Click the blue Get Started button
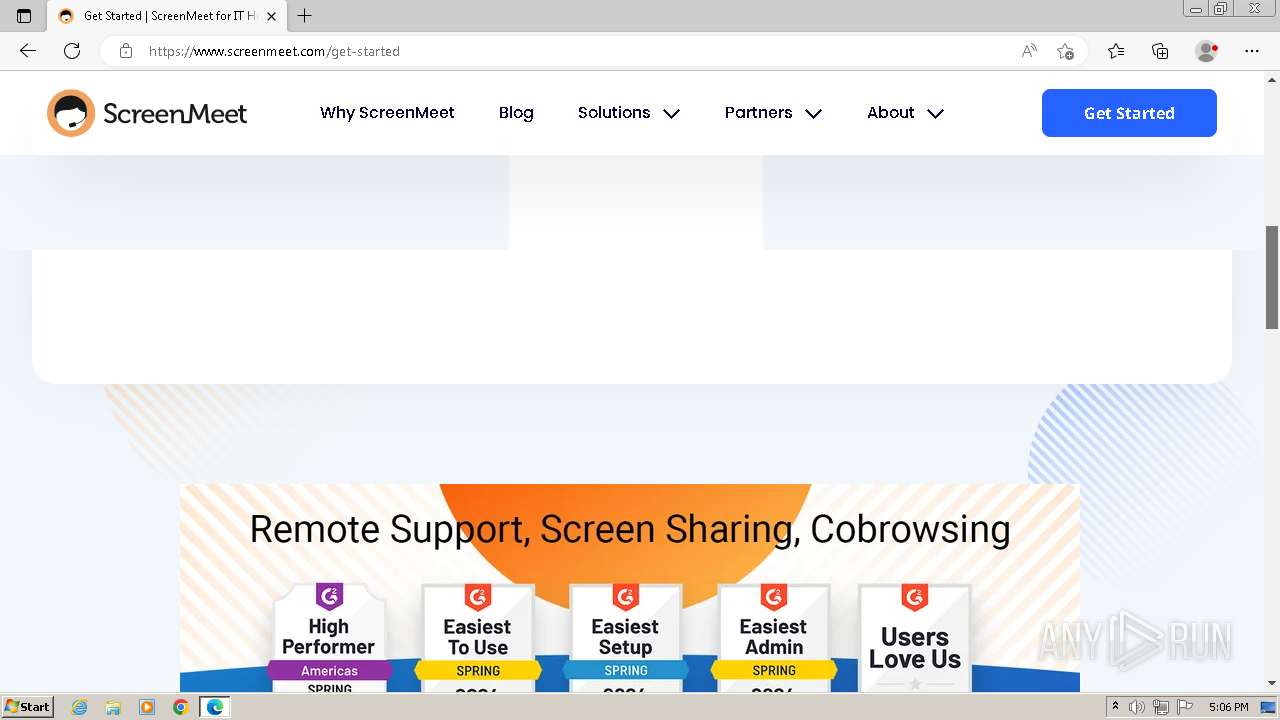Viewport: 1280px width, 720px height. [x=1129, y=113]
